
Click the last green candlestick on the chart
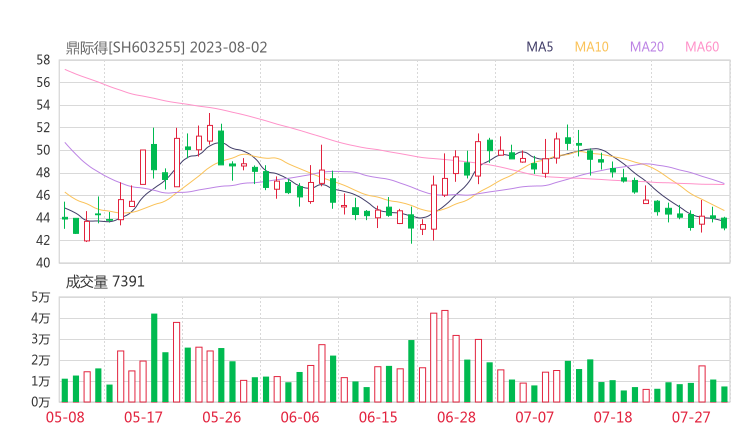(724, 223)
